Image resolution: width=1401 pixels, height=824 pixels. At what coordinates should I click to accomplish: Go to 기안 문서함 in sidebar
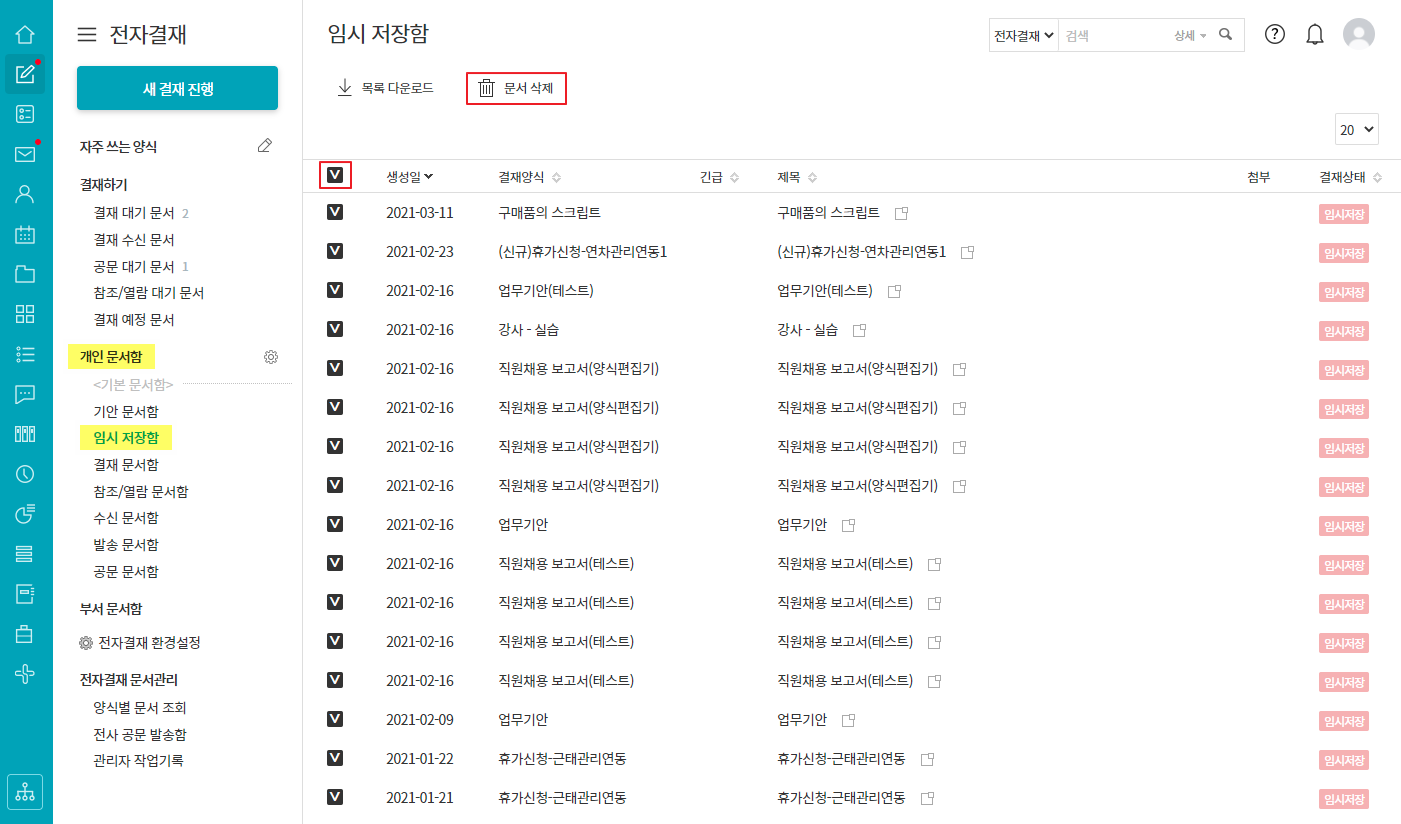click(x=125, y=411)
